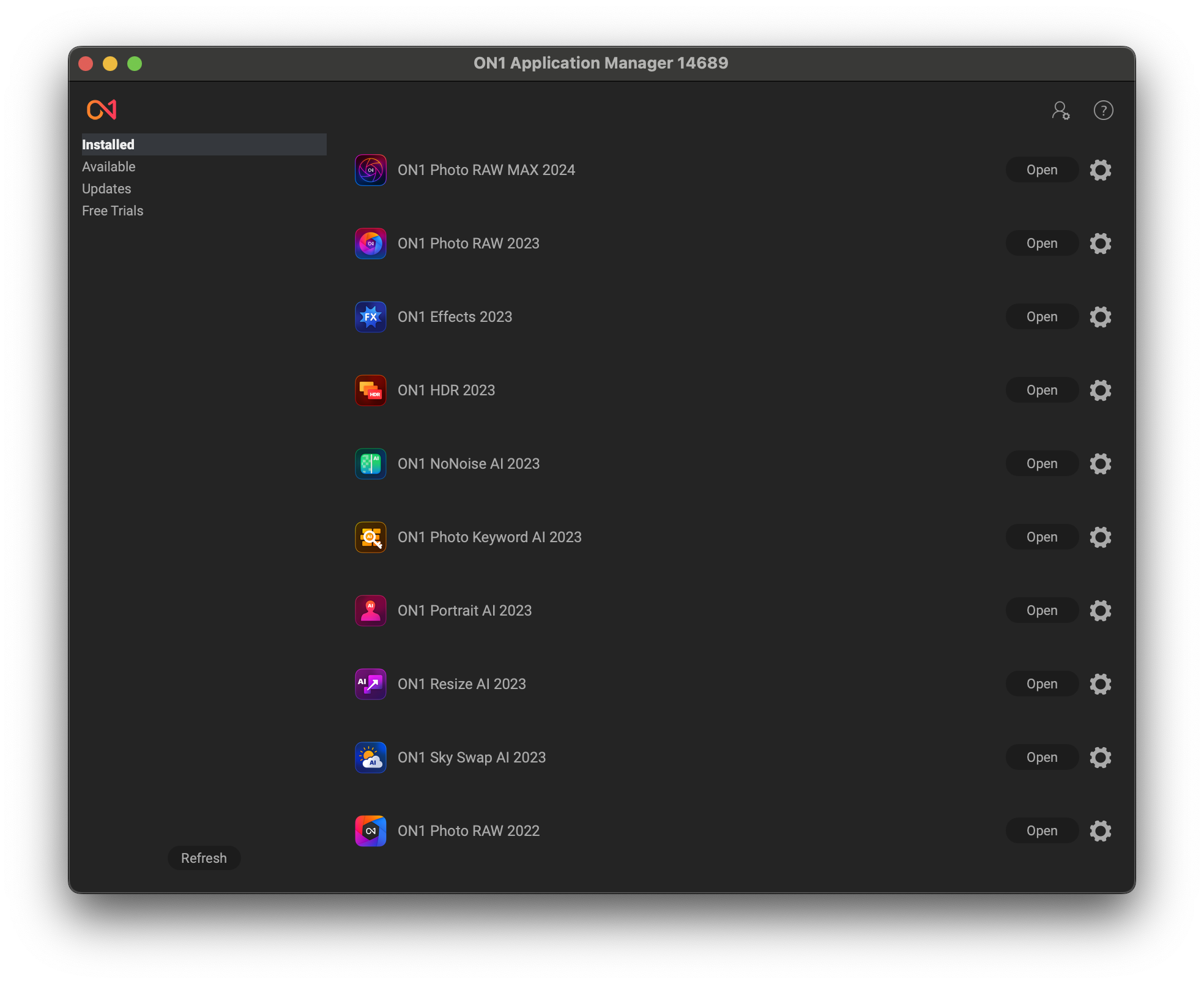Click ON1 Effects 2023 FX icon

coord(371,317)
